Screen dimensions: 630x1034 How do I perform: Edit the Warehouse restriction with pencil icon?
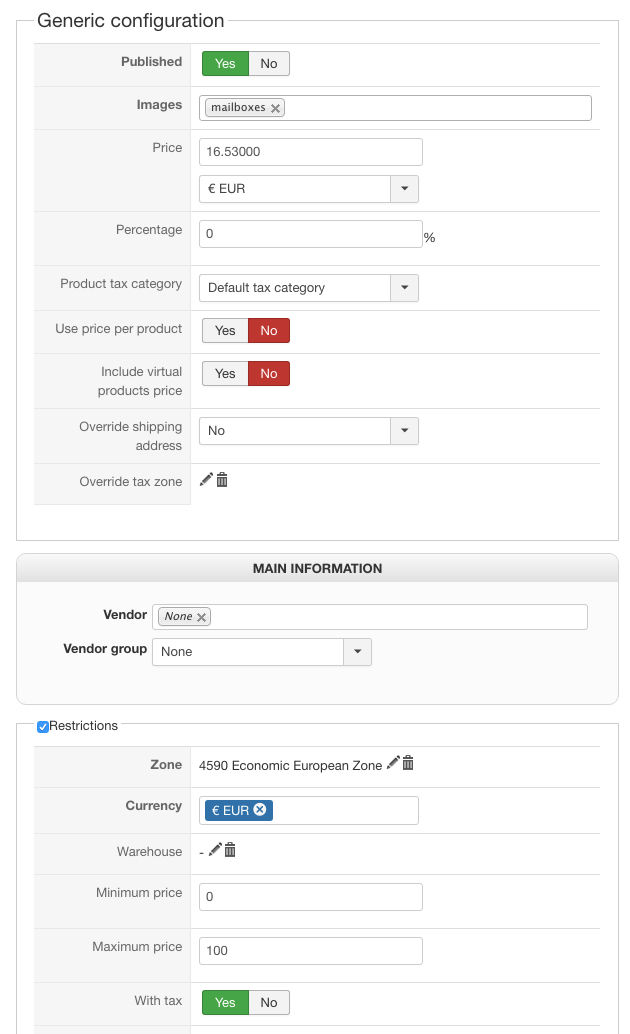point(215,850)
